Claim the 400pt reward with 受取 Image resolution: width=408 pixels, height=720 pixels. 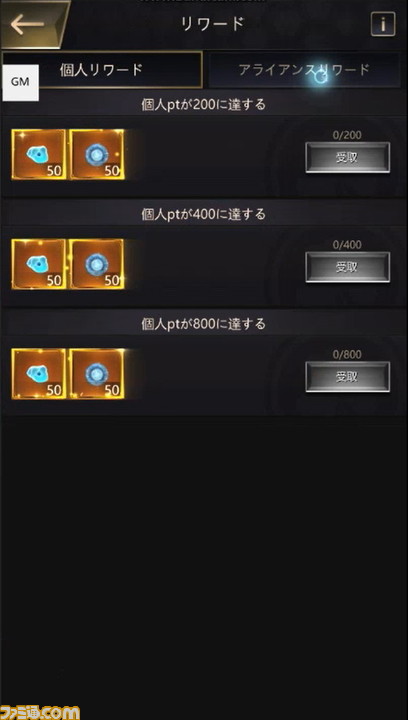[x=347, y=267]
